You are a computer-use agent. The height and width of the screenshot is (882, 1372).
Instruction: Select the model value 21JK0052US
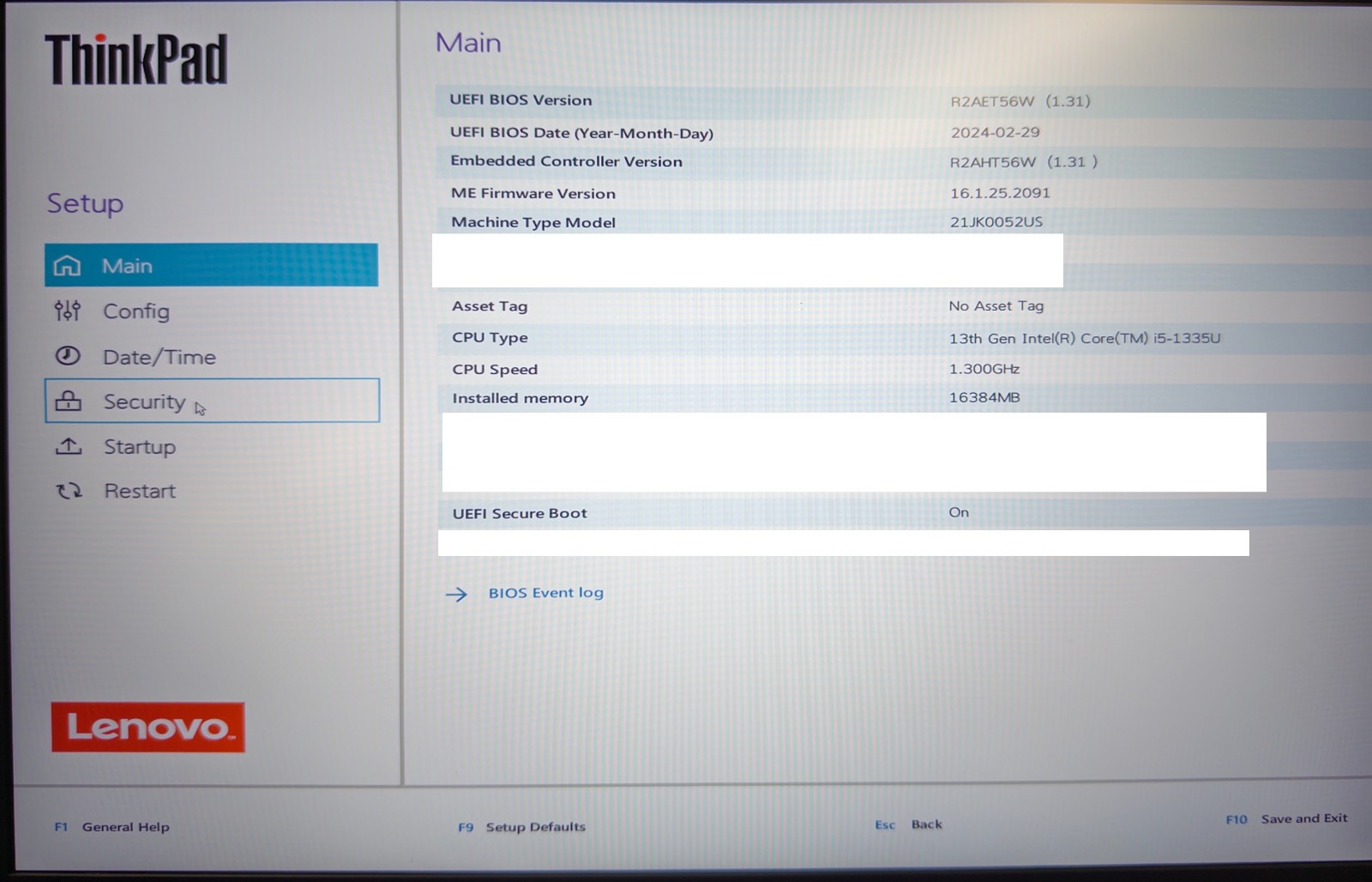point(996,222)
